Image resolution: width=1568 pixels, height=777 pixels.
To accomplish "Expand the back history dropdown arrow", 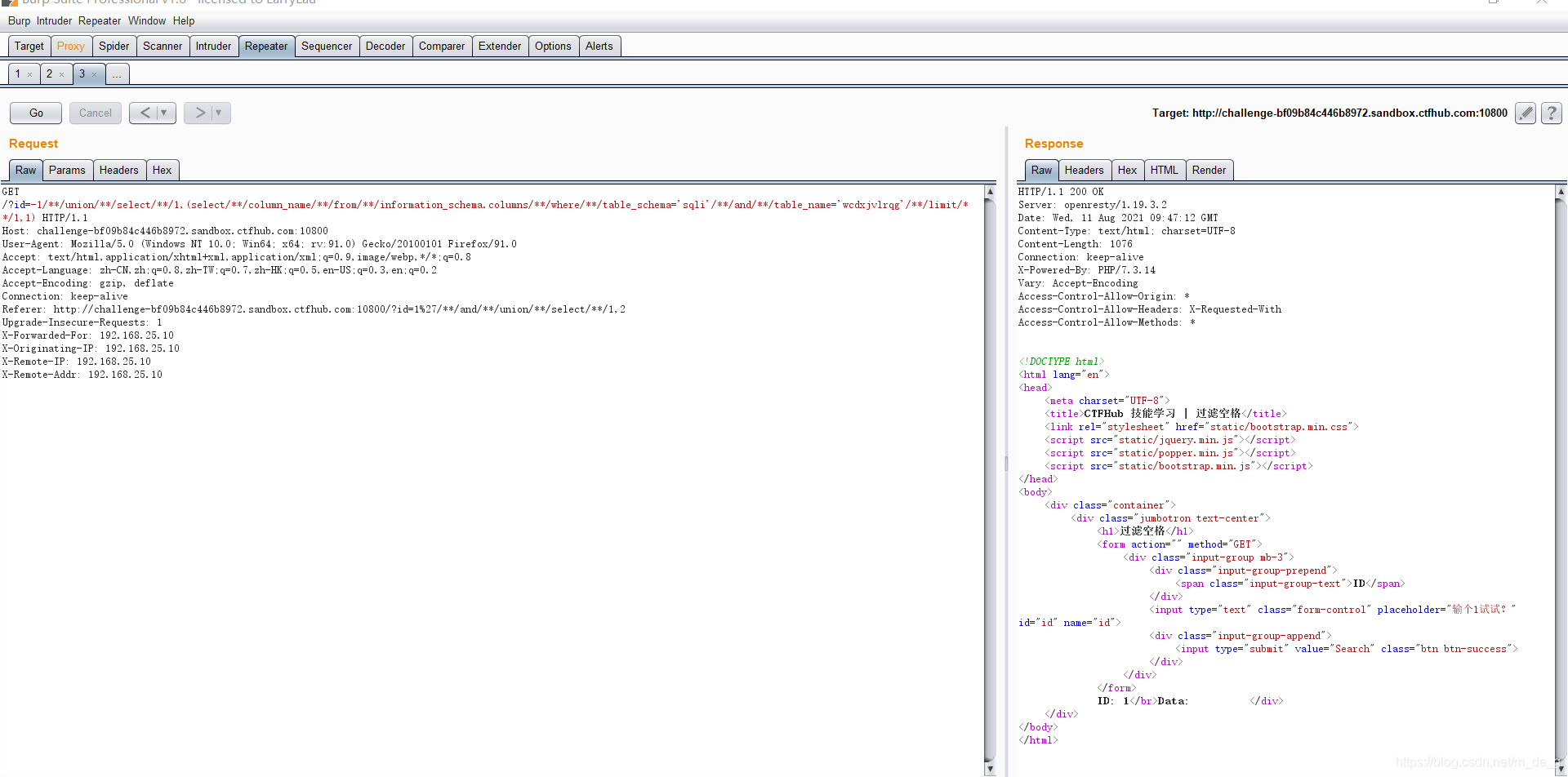I will [x=164, y=113].
